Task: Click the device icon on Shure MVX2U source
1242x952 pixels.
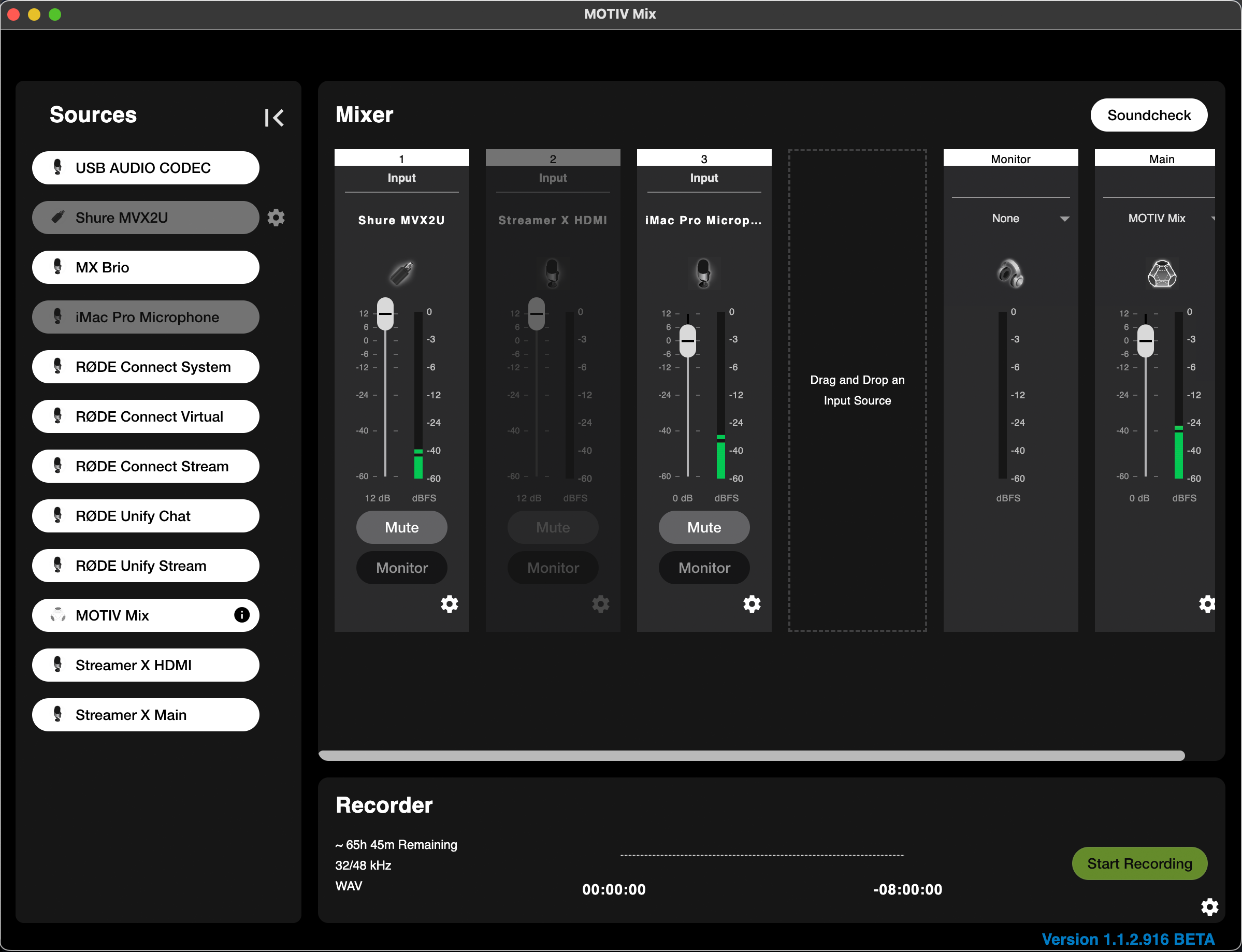Action: coord(57,217)
